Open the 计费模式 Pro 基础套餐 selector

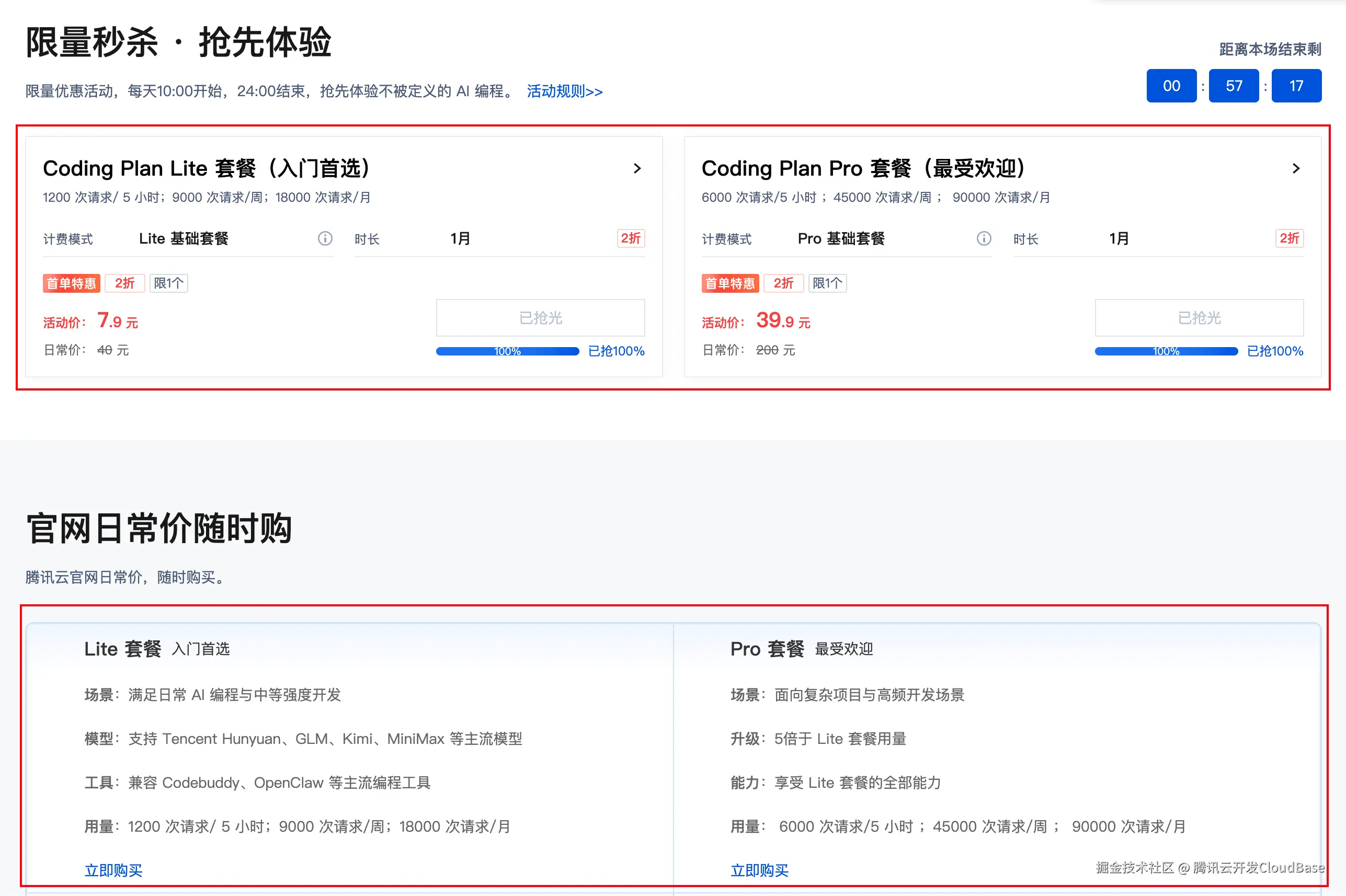pos(842,239)
